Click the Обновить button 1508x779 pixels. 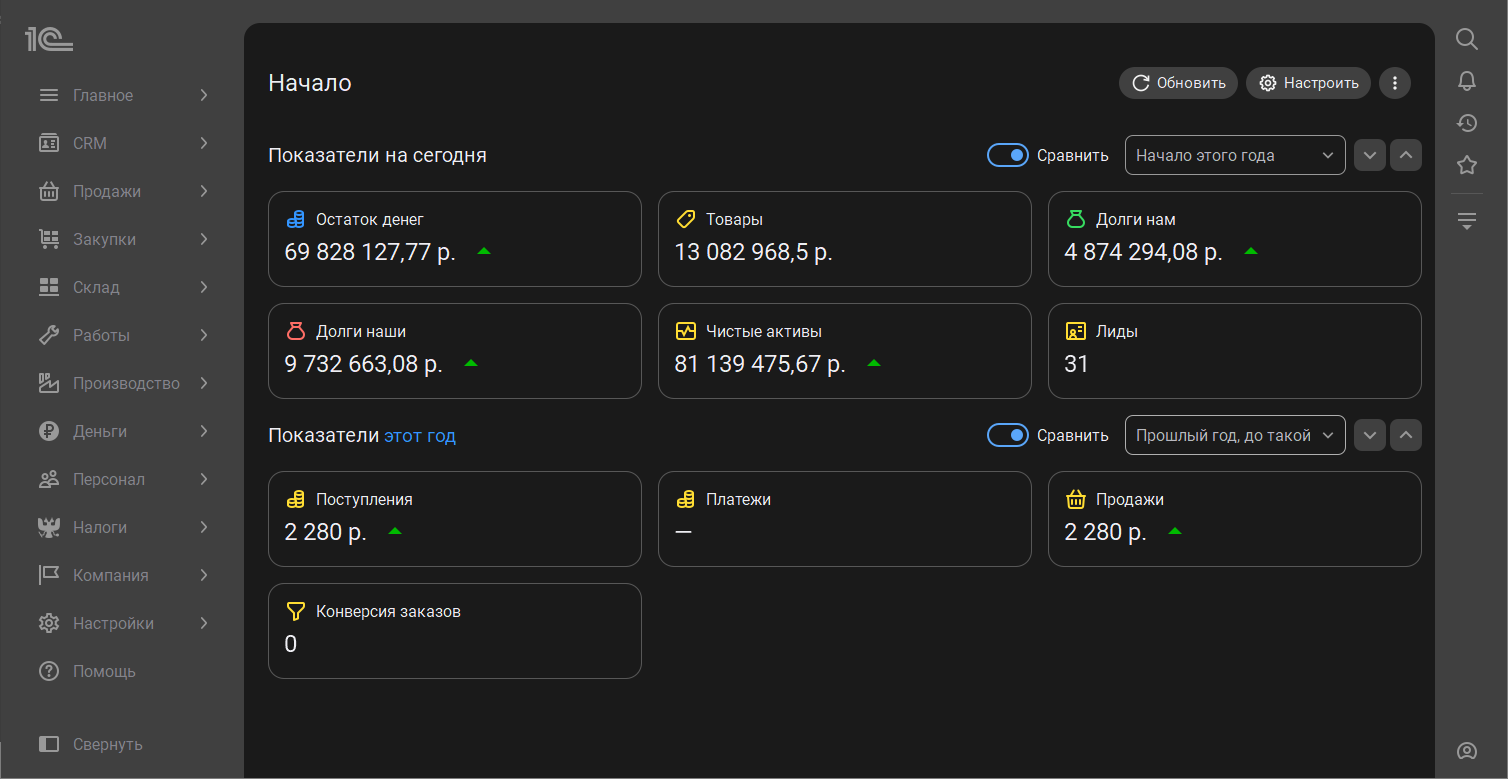pos(1178,83)
